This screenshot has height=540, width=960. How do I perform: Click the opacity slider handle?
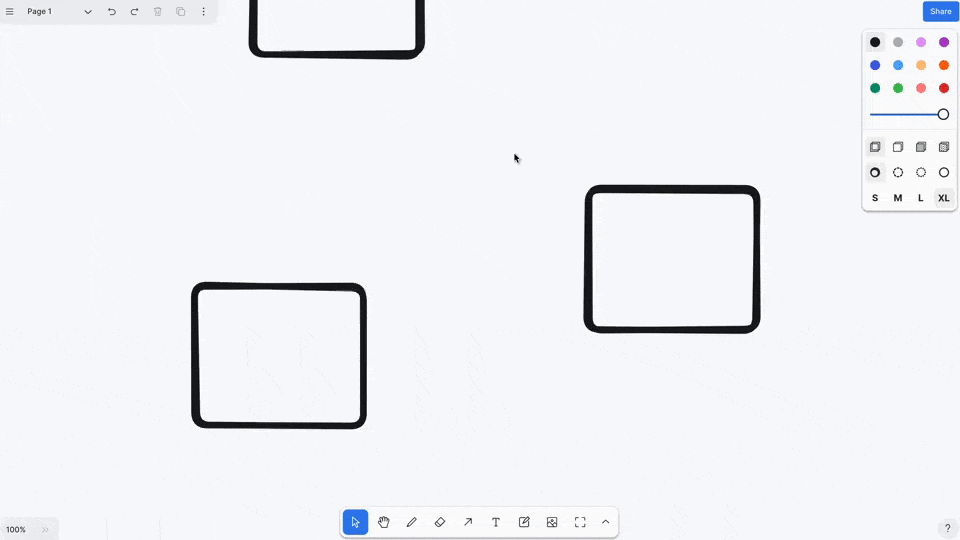pyautogui.click(x=943, y=114)
